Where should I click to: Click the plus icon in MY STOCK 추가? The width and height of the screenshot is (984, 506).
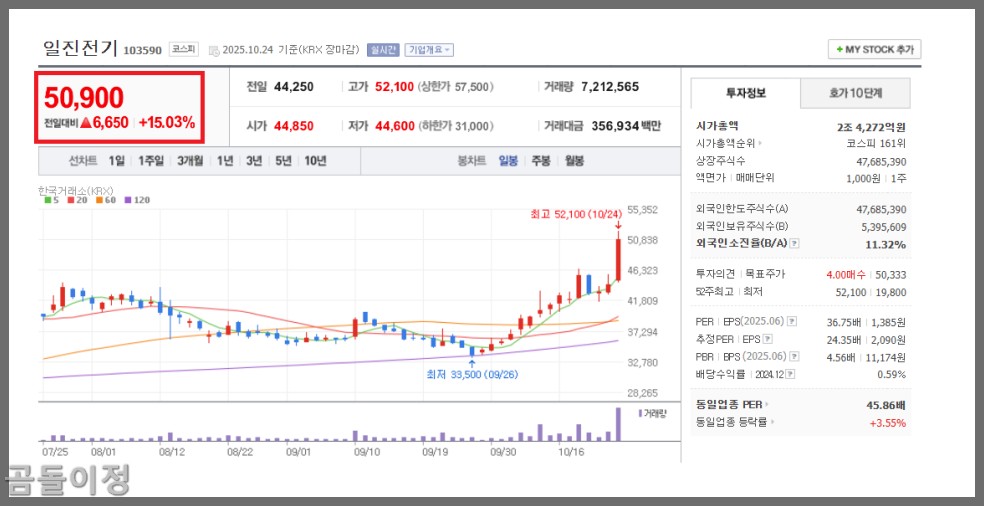pyautogui.click(x=839, y=50)
